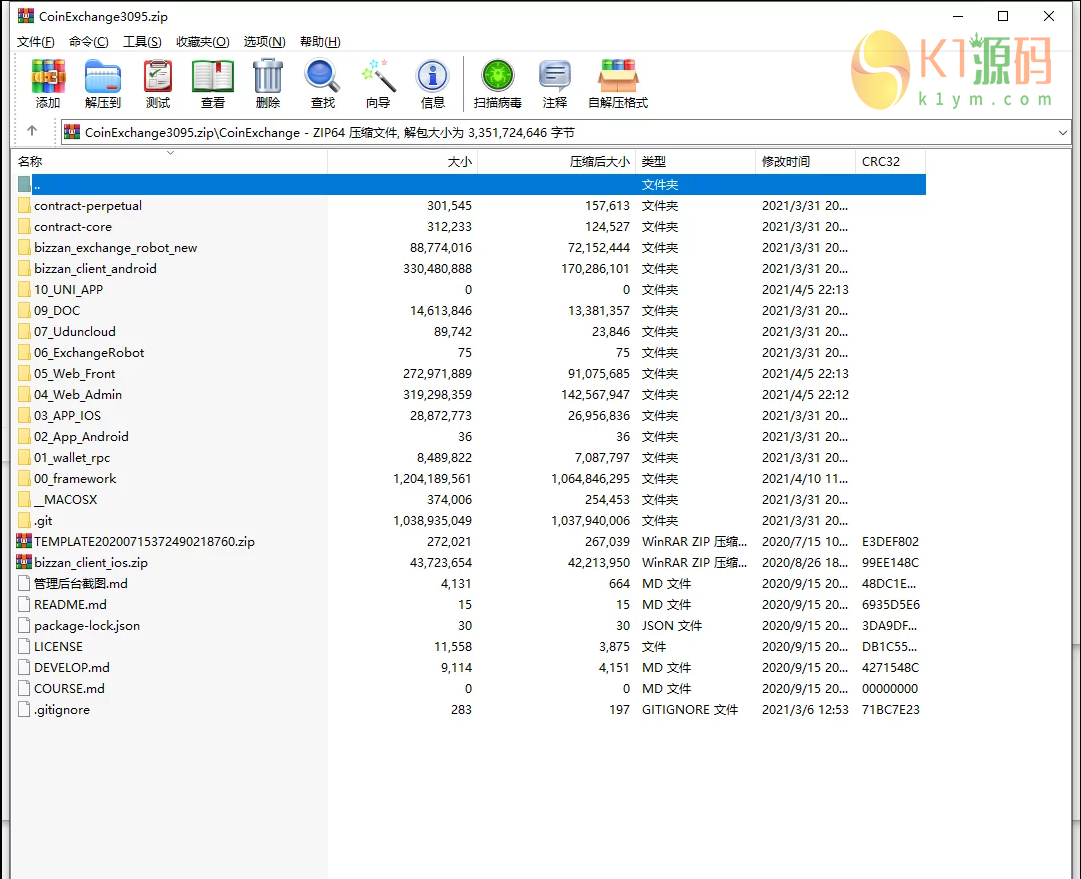Open the 收藏夹(O) menu
Image resolution: width=1081 pixels, height=879 pixels.
202,42
